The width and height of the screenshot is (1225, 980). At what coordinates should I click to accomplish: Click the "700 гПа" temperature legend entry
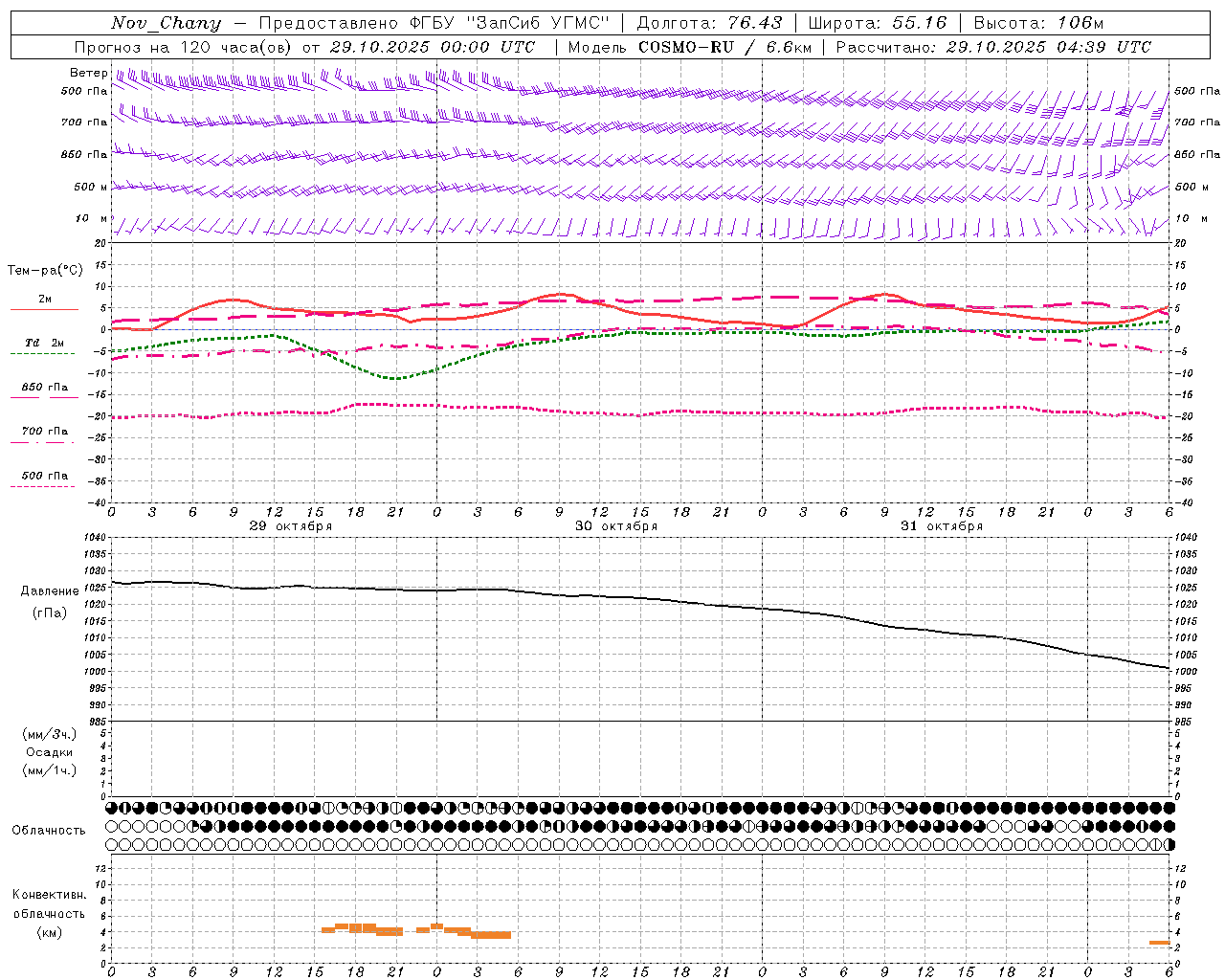(45, 432)
